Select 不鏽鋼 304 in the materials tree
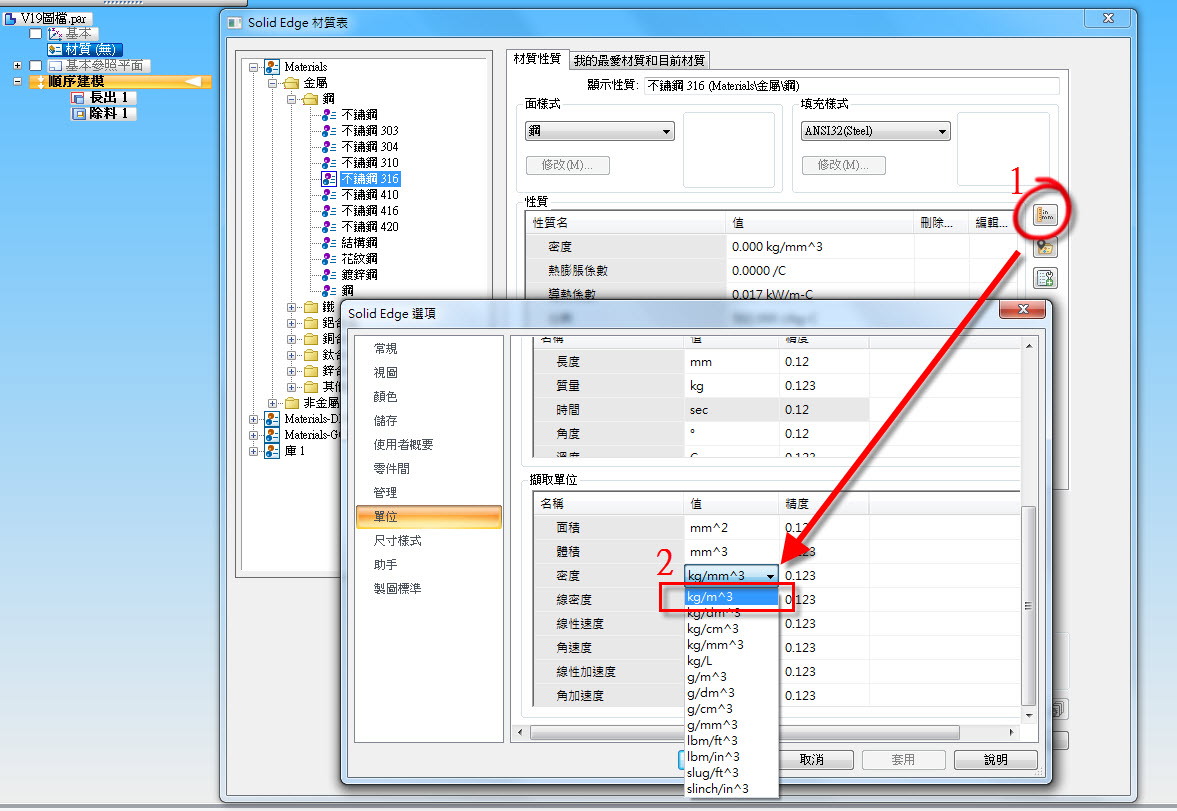The height and width of the screenshot is (811, 1177). click(x=369, y=146)
